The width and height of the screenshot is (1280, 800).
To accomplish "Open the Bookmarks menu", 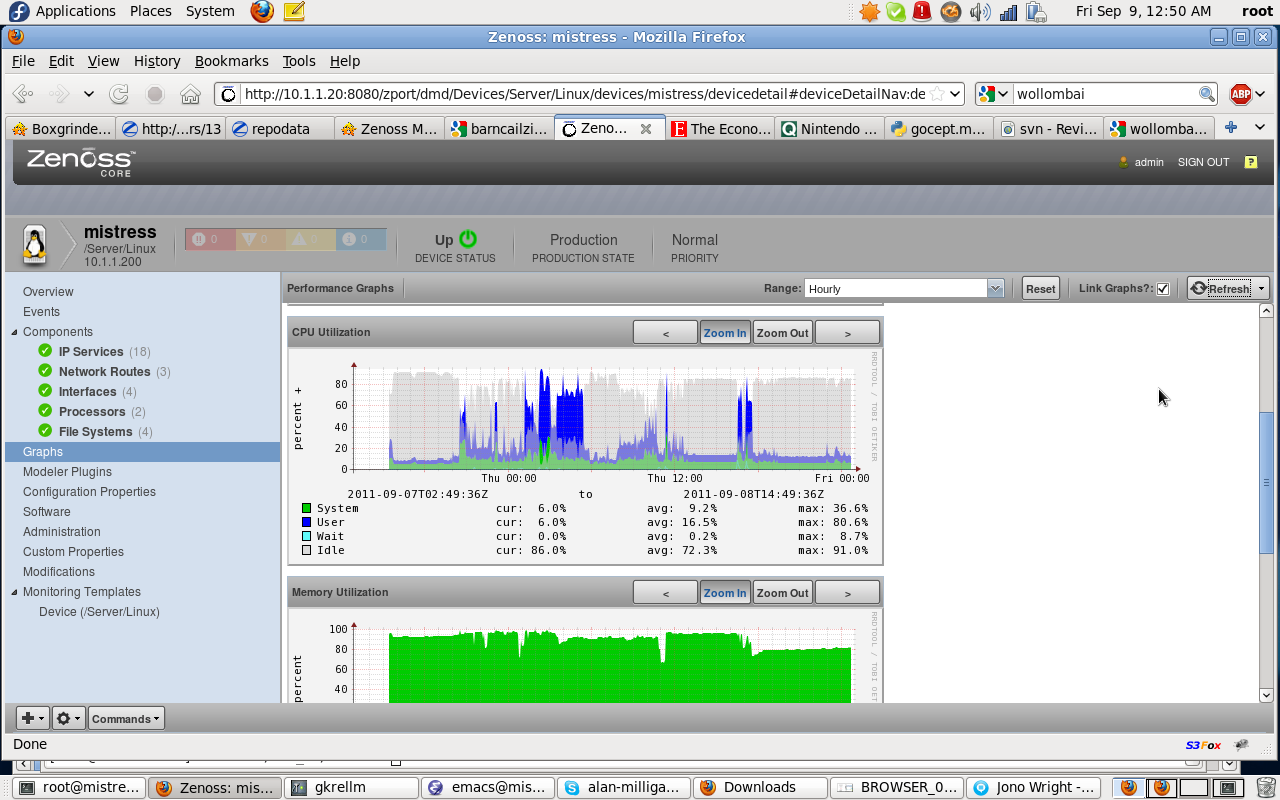I will pyautogui.click(x=231, y=61).
